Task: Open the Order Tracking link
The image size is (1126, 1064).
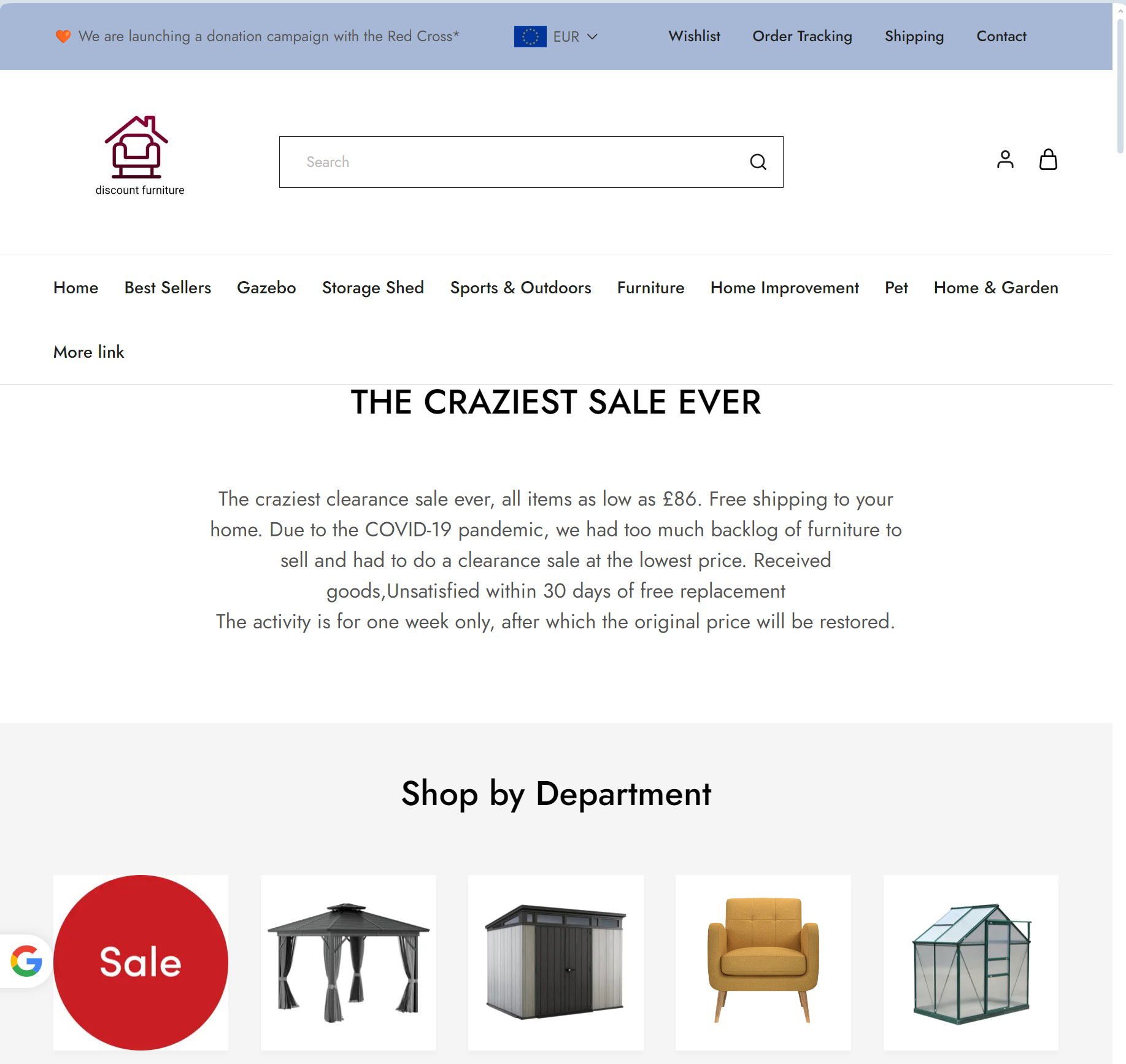Action: tap(802, 36)
